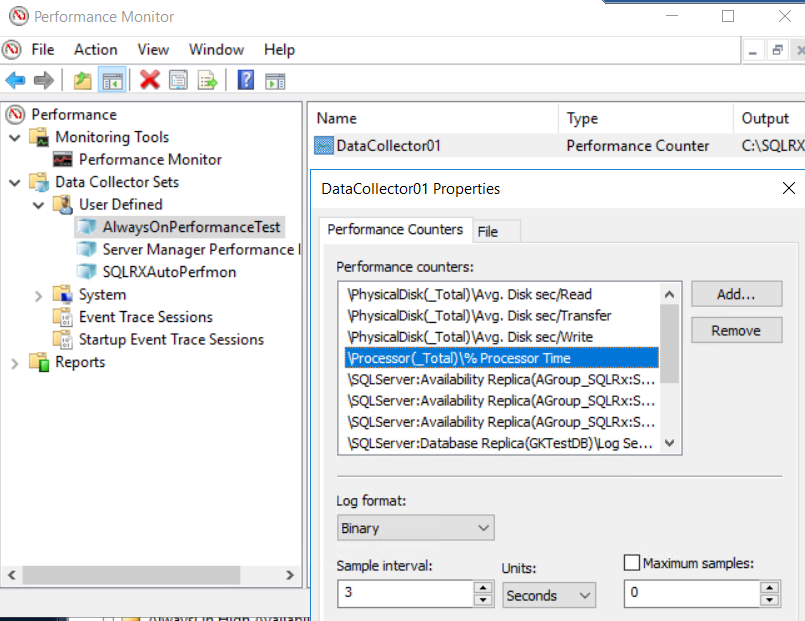Switch to the File tab
This screenshot has height=621, width=805.
(496, 231)
